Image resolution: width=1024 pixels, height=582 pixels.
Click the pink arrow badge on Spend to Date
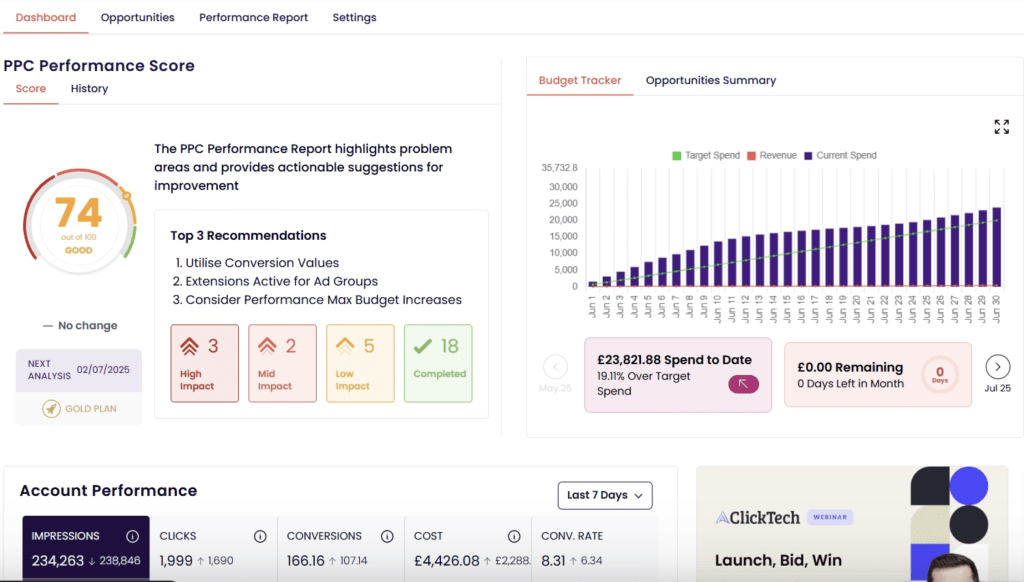coord(743,384)
